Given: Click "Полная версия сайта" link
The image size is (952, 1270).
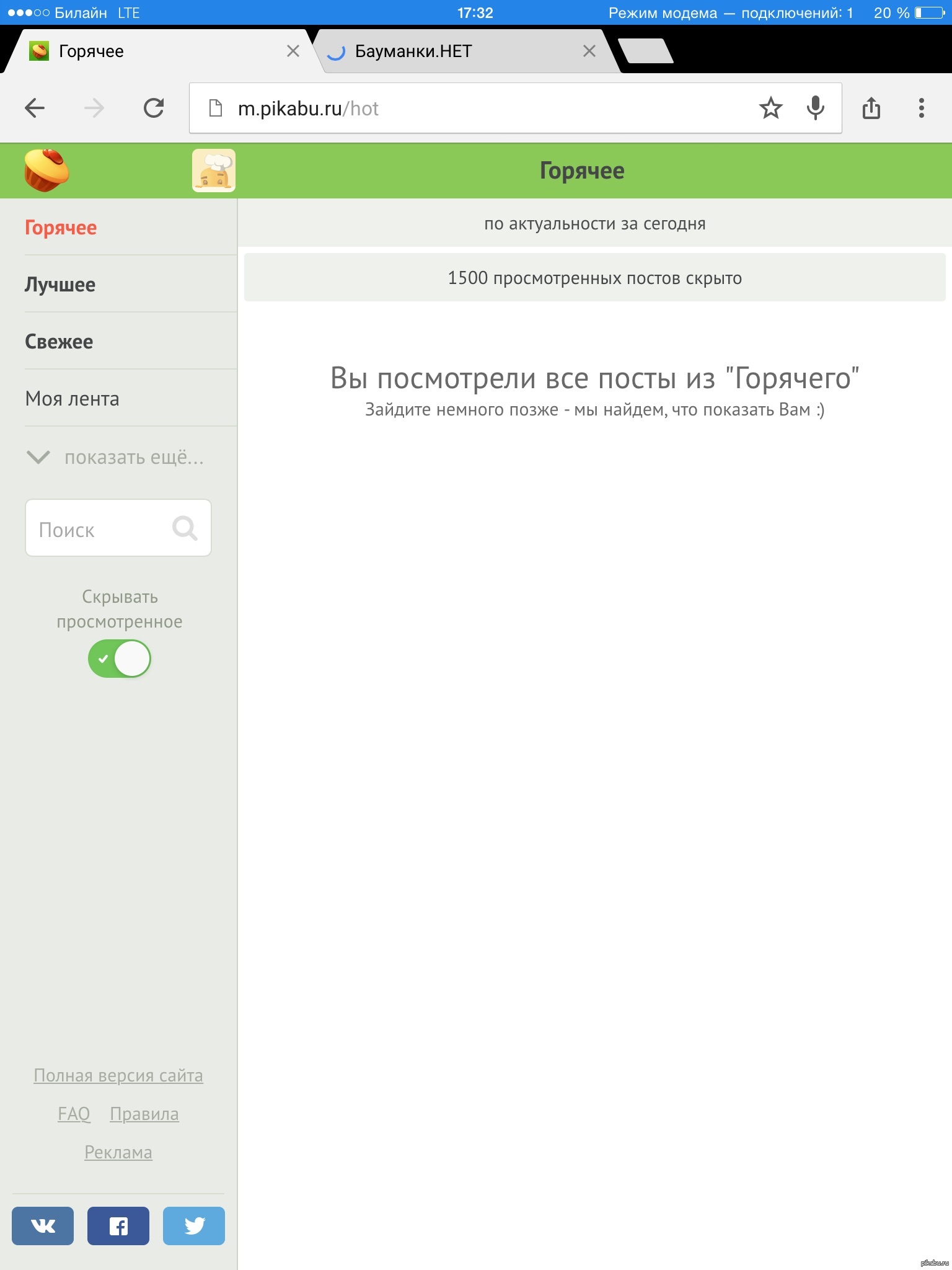Looking at the screenshot, I should click(118, 1075).
